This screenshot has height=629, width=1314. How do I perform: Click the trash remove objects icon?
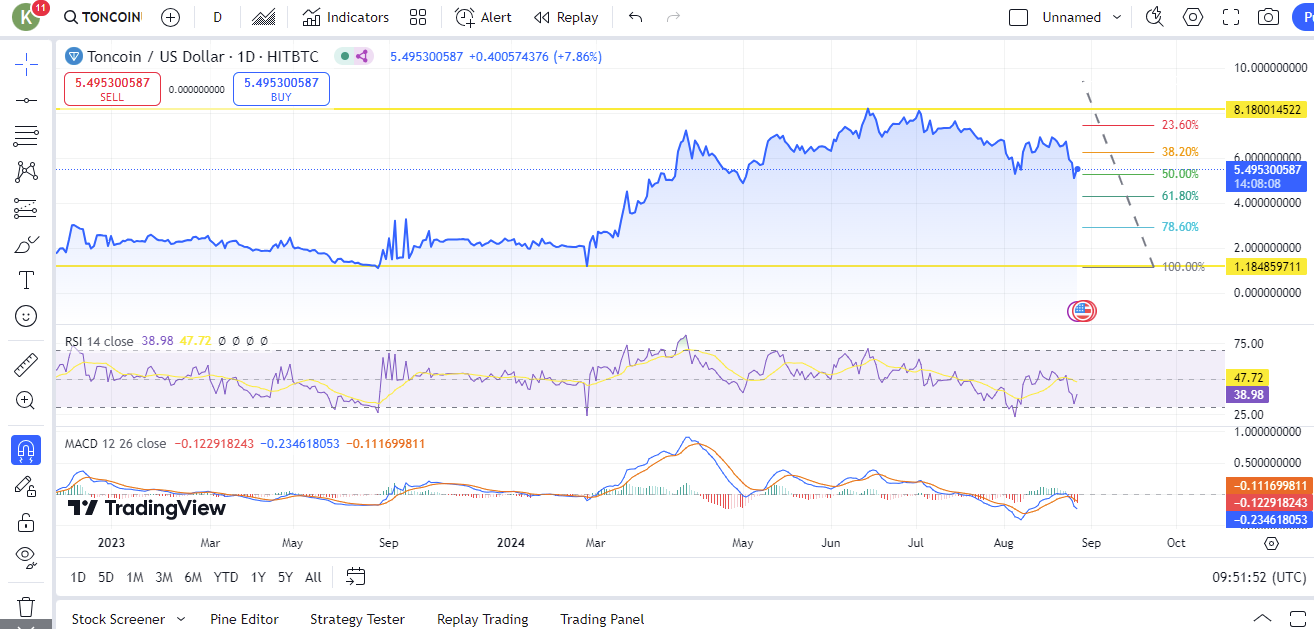click(x=26, y=607)
